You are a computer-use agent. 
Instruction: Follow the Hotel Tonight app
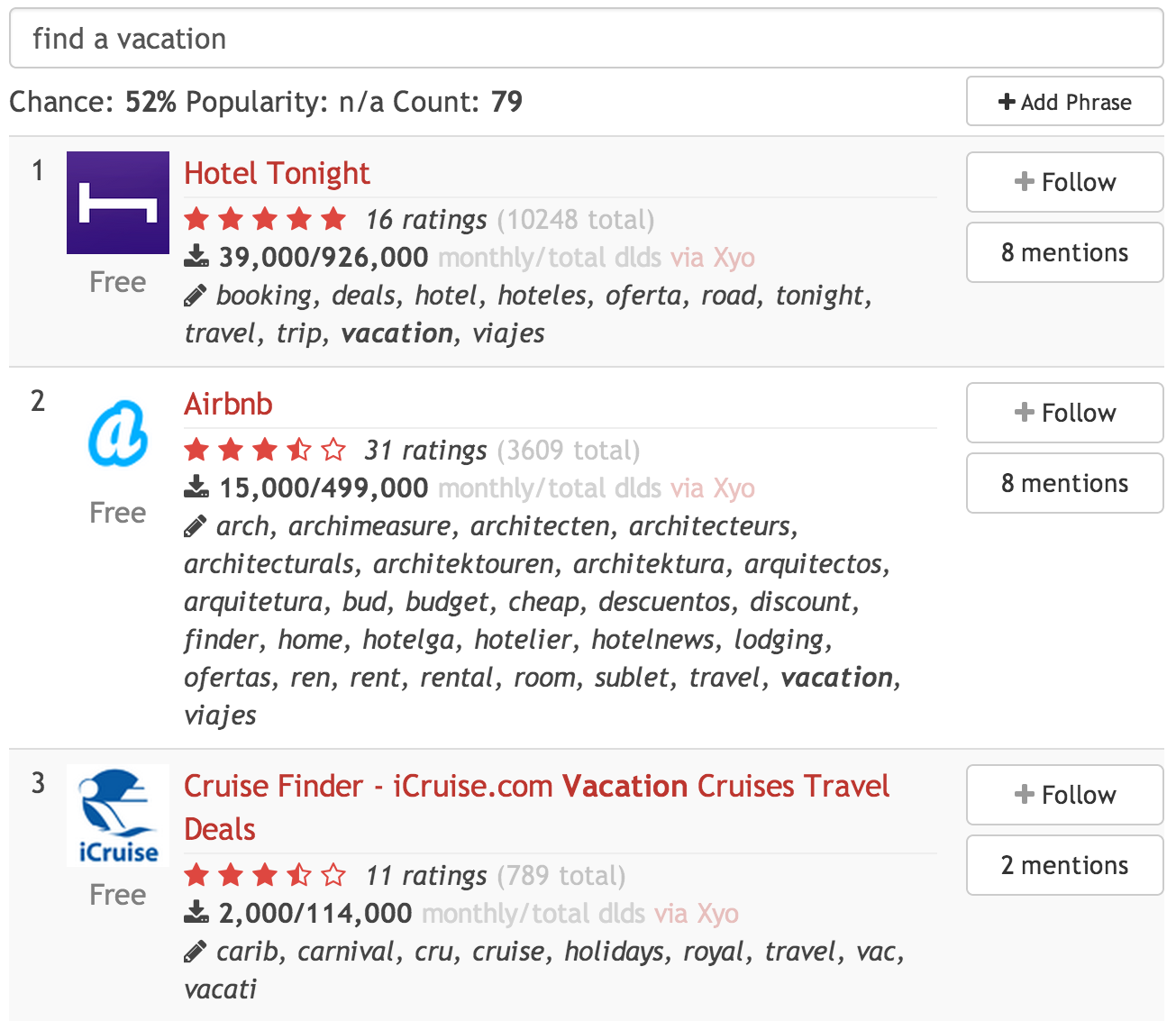pos(1065,182)
